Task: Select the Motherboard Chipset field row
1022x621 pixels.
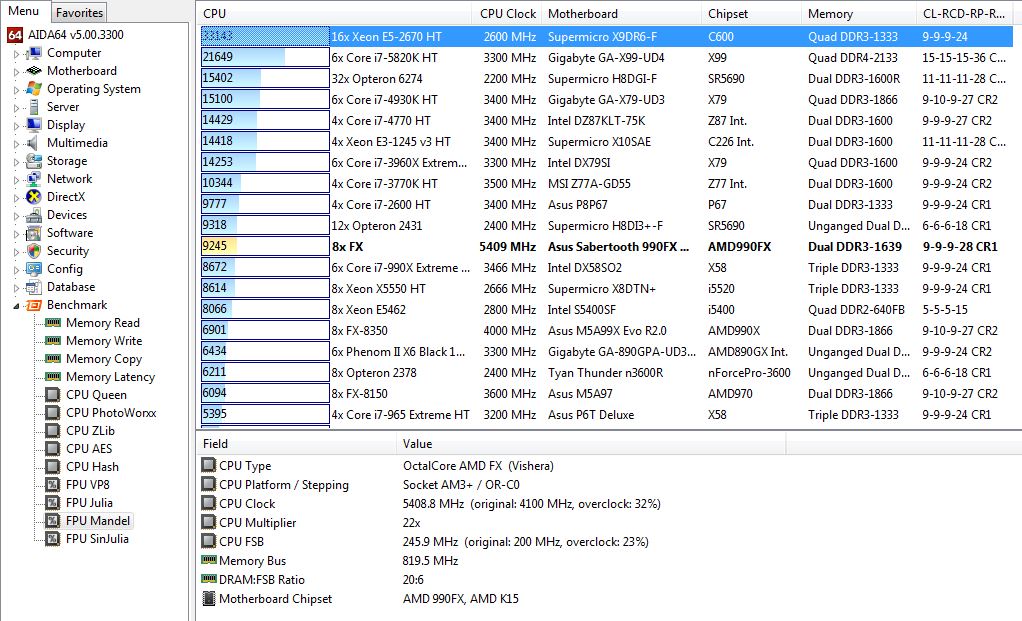Action: (x=492, y=598)
